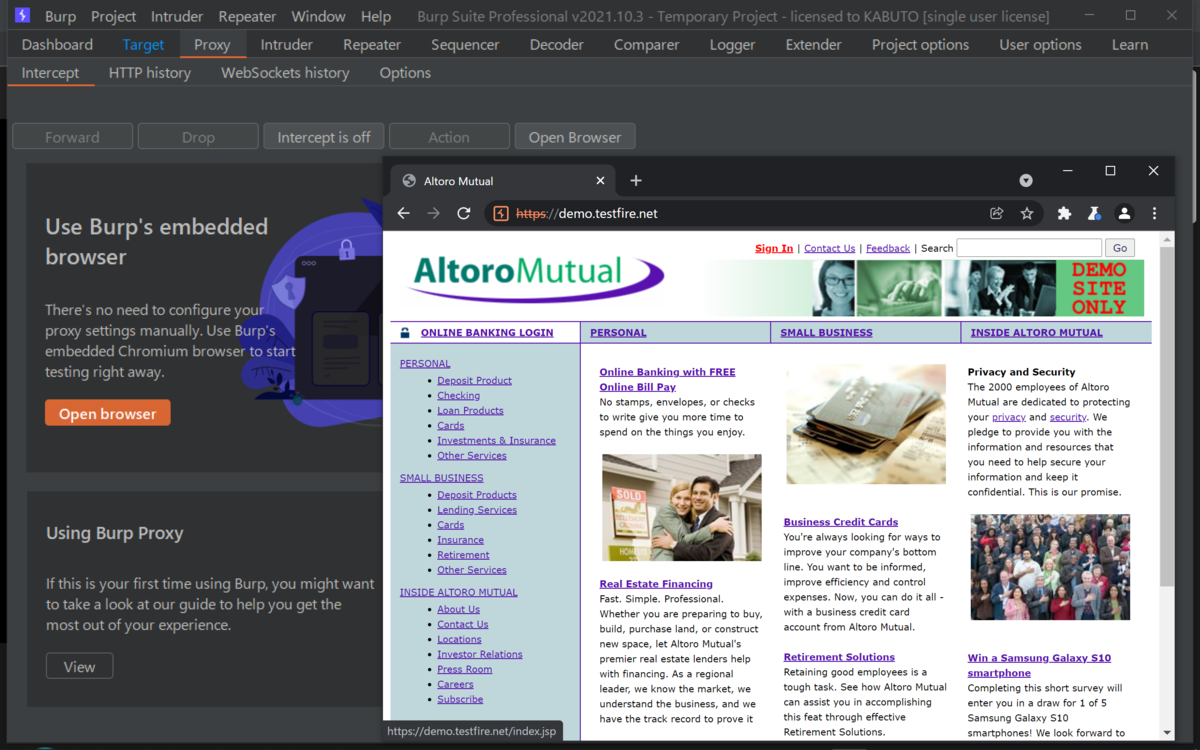
Task: Open the ONLINE BANKING LOGIN link
Action: point(487,333)
